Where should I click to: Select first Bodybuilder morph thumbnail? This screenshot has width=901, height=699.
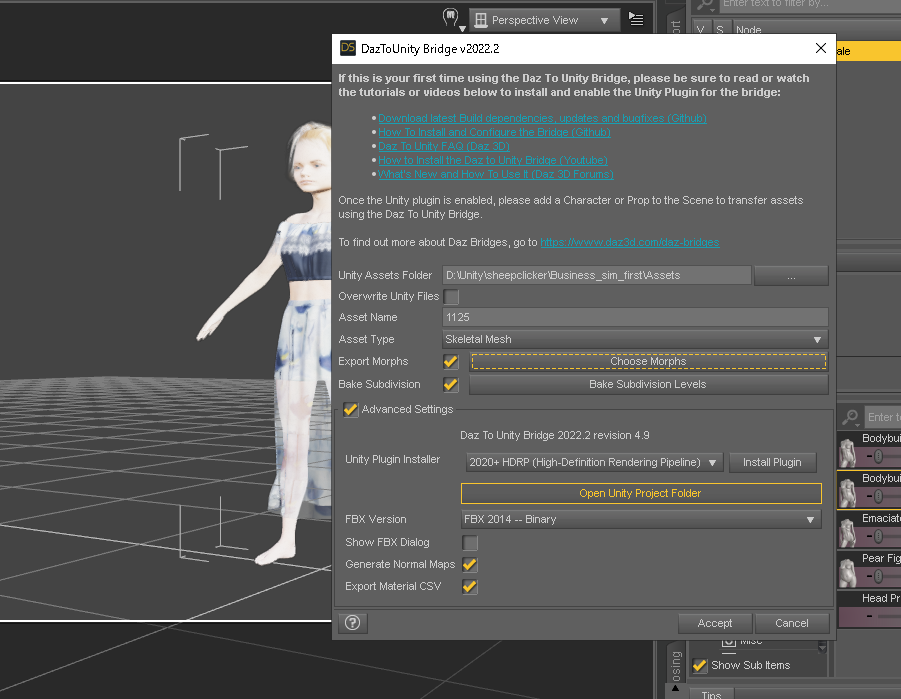848,451
